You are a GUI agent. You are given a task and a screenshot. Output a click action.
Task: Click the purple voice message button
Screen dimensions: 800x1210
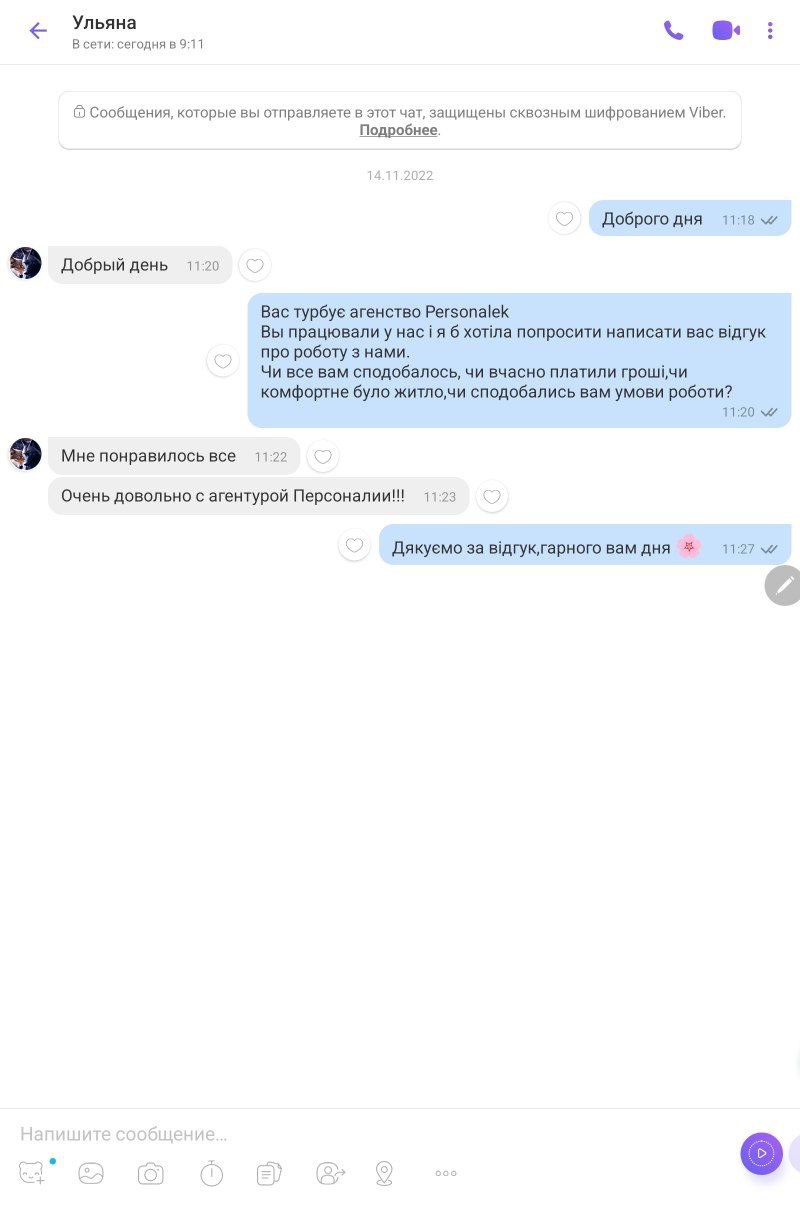pyautogui.click(x=761, y=1153)
